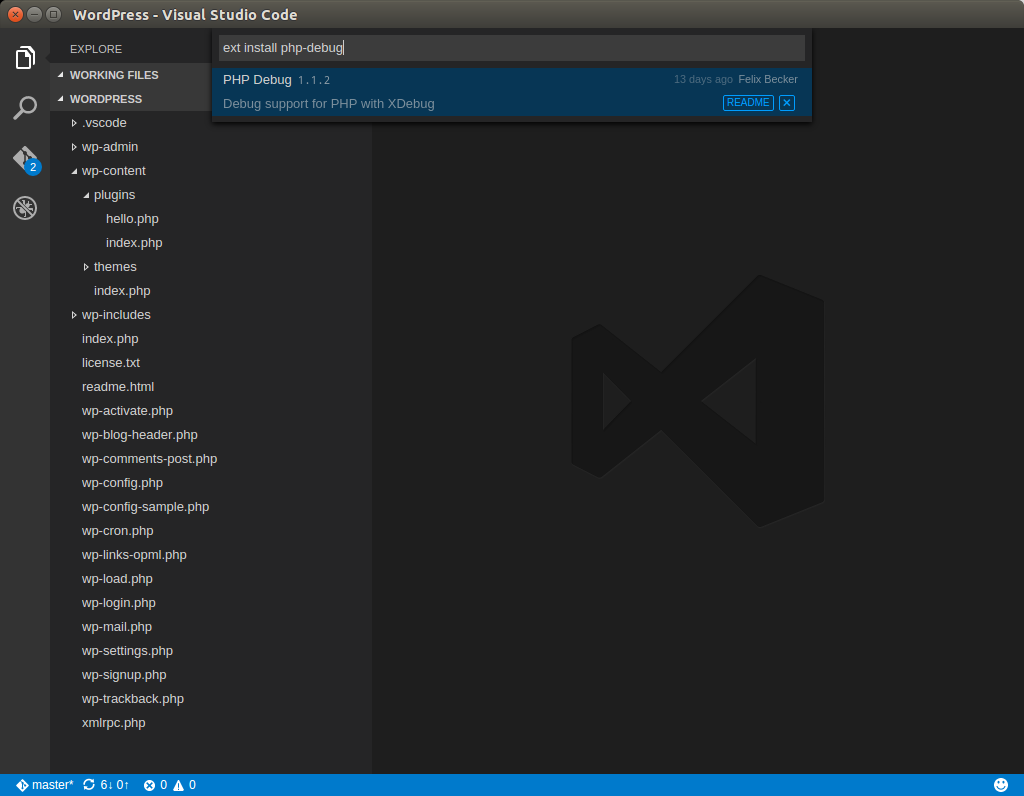Open wp-blog-header.php file
The width and height of the screenshot is (1024, 796).
[140, 435]
